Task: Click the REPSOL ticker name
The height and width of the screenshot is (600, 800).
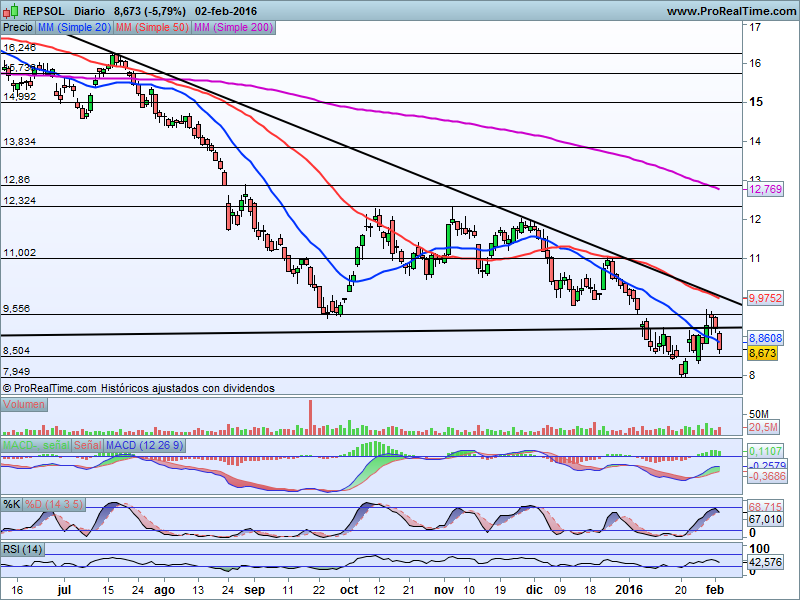Action: pos(44,11)
